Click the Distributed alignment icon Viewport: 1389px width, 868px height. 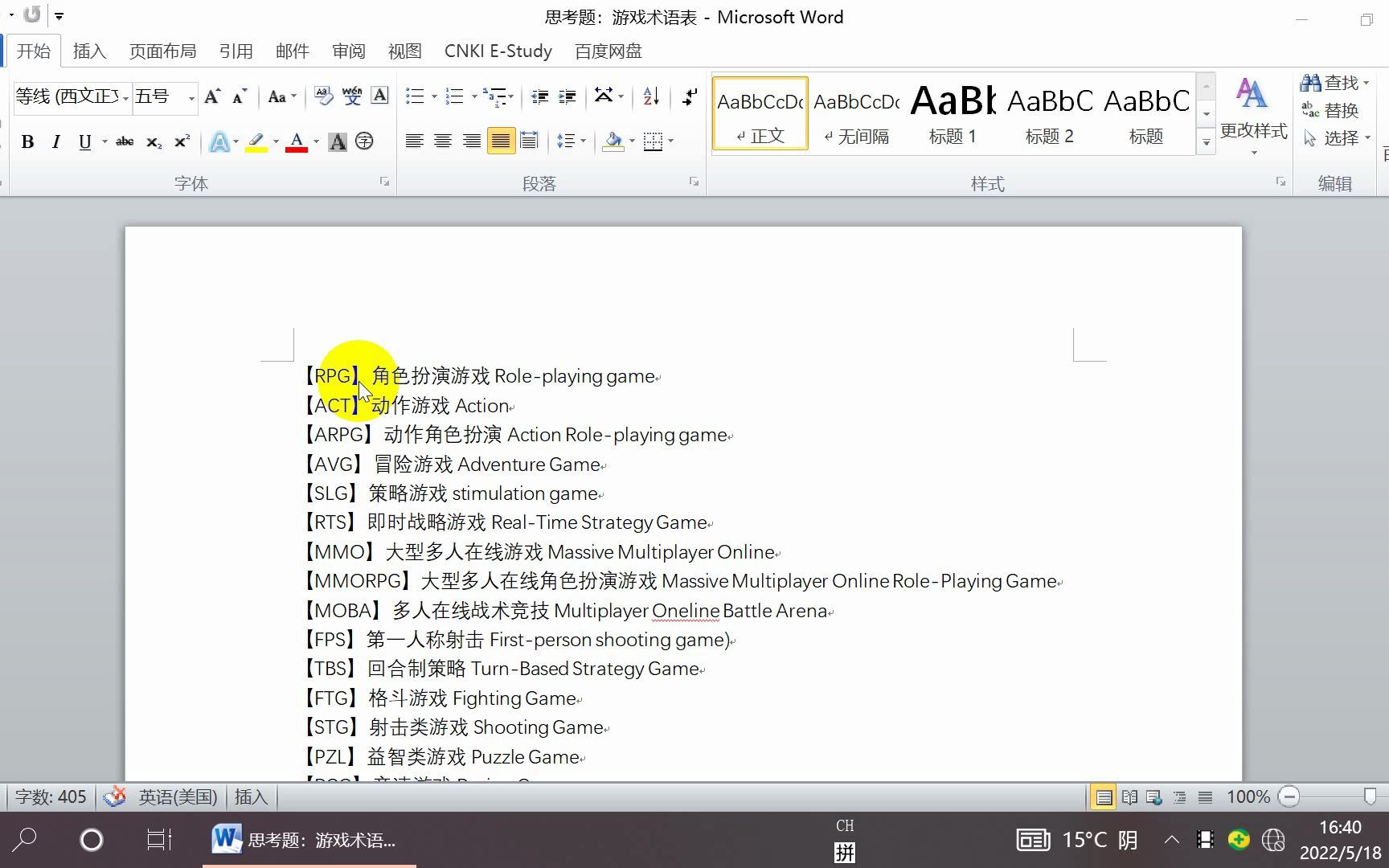[x=529, y=142]
